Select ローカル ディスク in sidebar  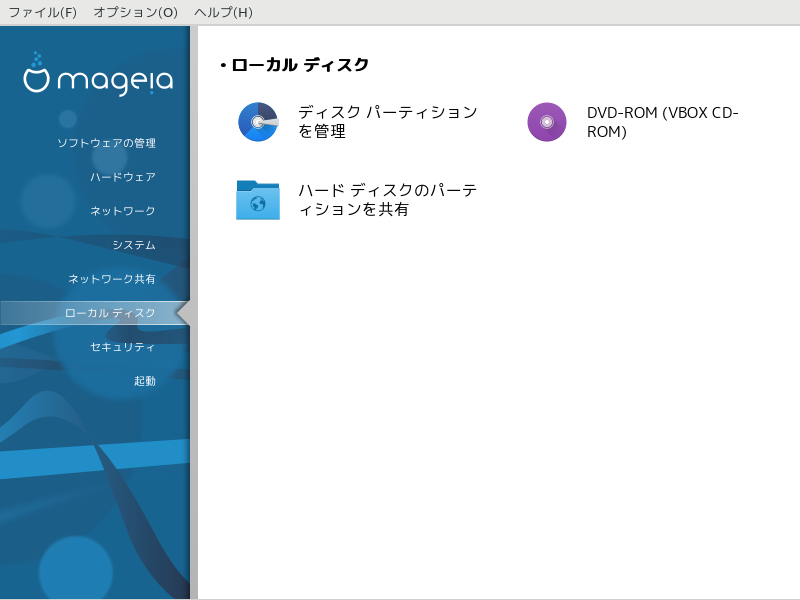[x=95, y=313]
